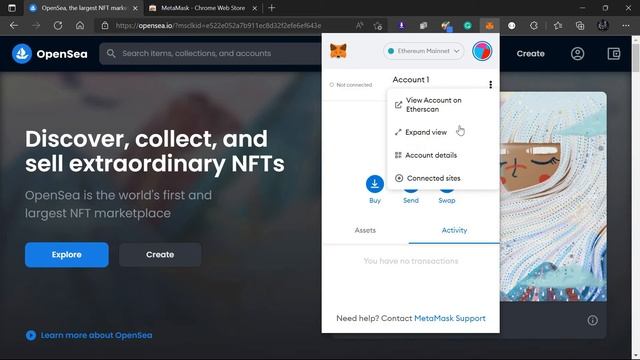Go back with the browser back arrow
Viewport: 640px width, 360px height.
click(14, 26)
